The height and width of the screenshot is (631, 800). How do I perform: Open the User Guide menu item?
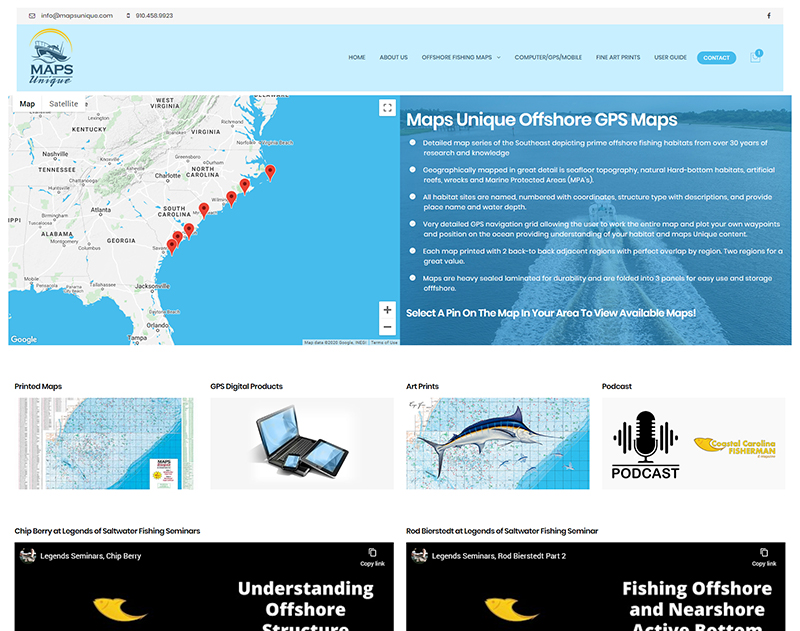click(x=670, y=58)
